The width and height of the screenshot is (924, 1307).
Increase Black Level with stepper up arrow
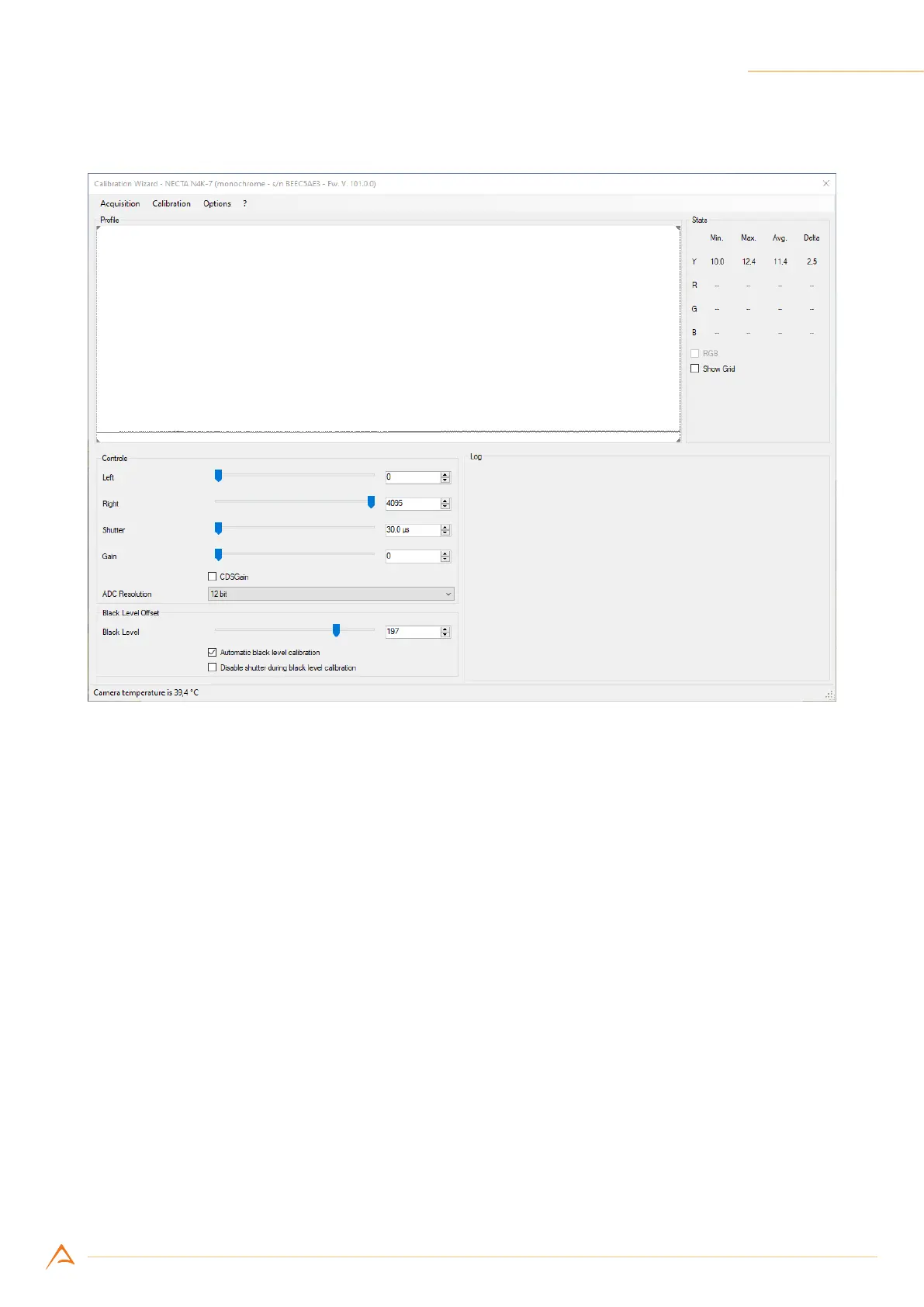point(445,629)
